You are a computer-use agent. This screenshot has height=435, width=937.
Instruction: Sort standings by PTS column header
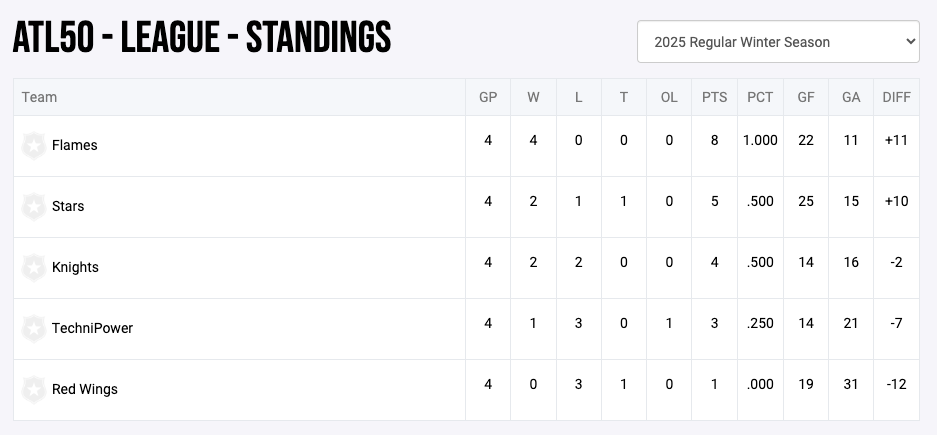pyautogui.click(x=714, y=98)
